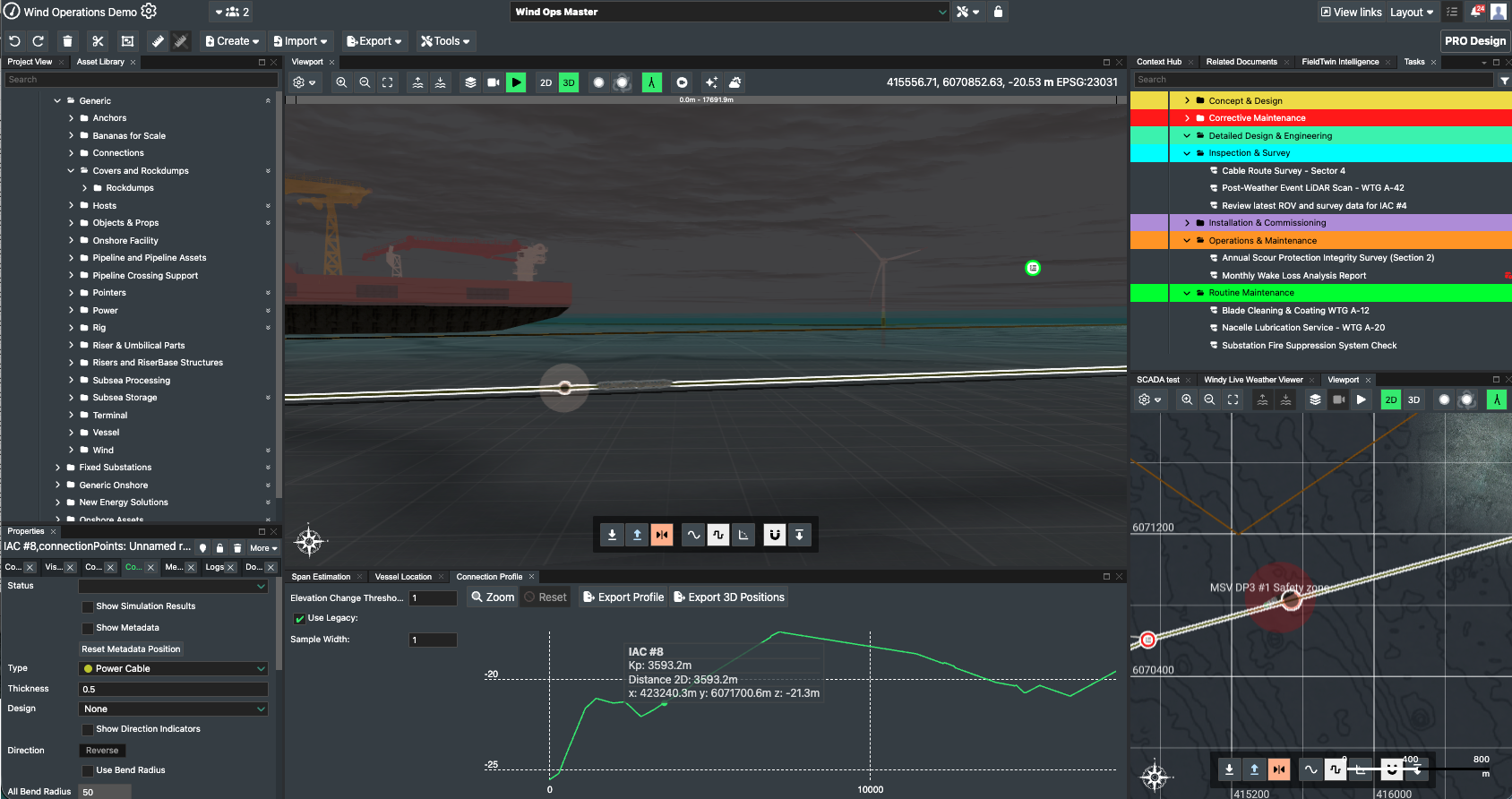
Task: Toggle the Use Legacy checkbox
Action: (x=299, y=619)
